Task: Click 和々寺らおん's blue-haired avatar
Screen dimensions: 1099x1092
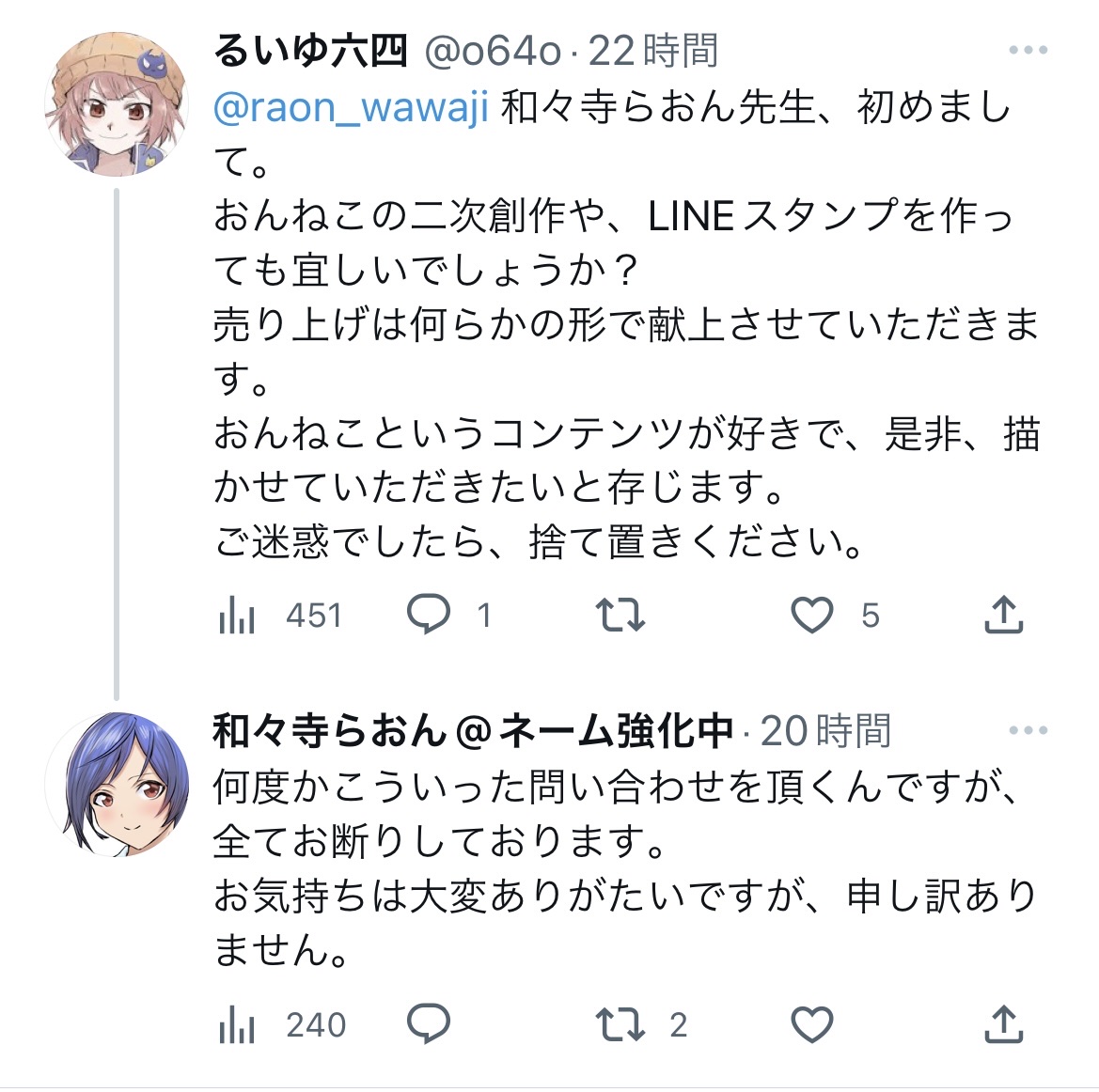Action: click(117, 785)
